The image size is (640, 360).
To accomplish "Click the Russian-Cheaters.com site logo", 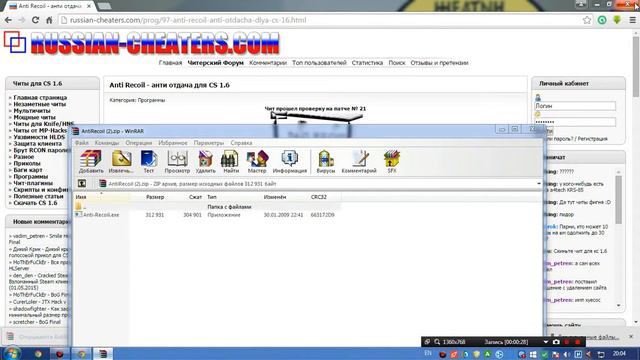I will 142,43.
